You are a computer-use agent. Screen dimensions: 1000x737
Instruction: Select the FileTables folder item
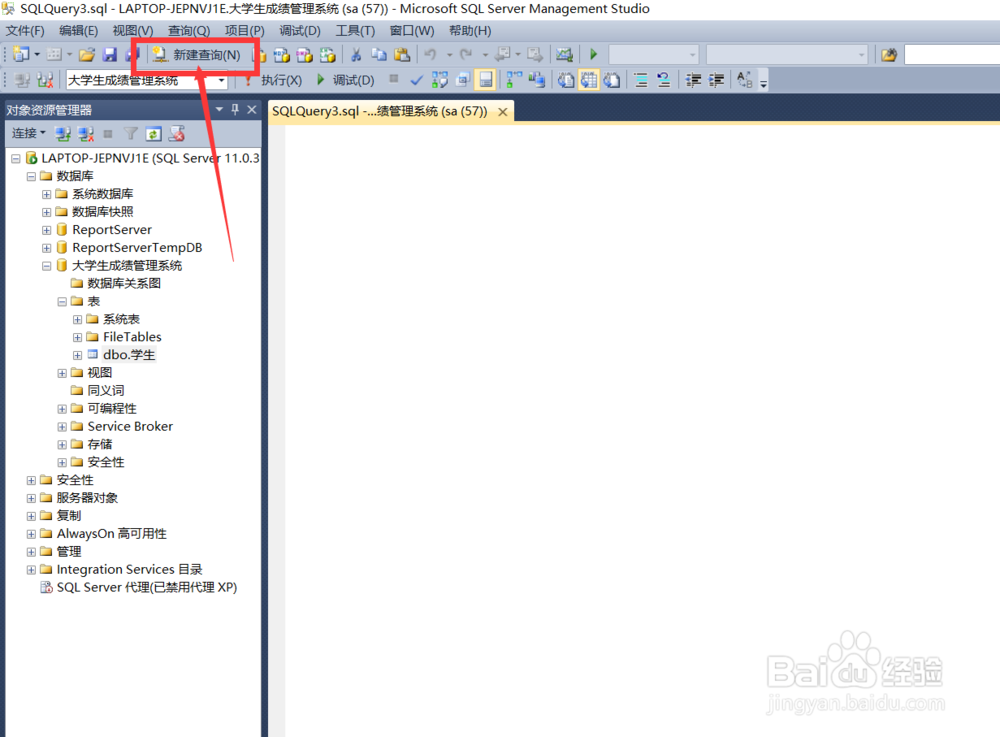pyautogui.click(x=132, y=337)
